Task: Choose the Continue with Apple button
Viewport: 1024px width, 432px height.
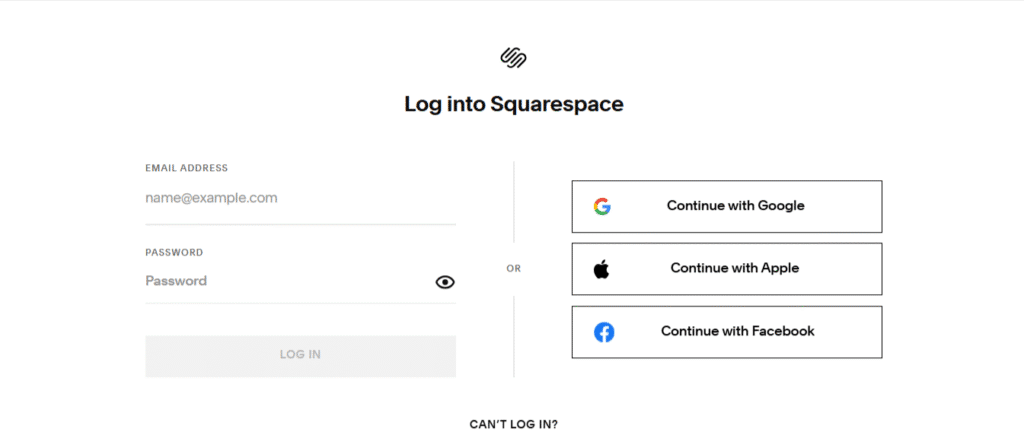Action: click(726, 269)
